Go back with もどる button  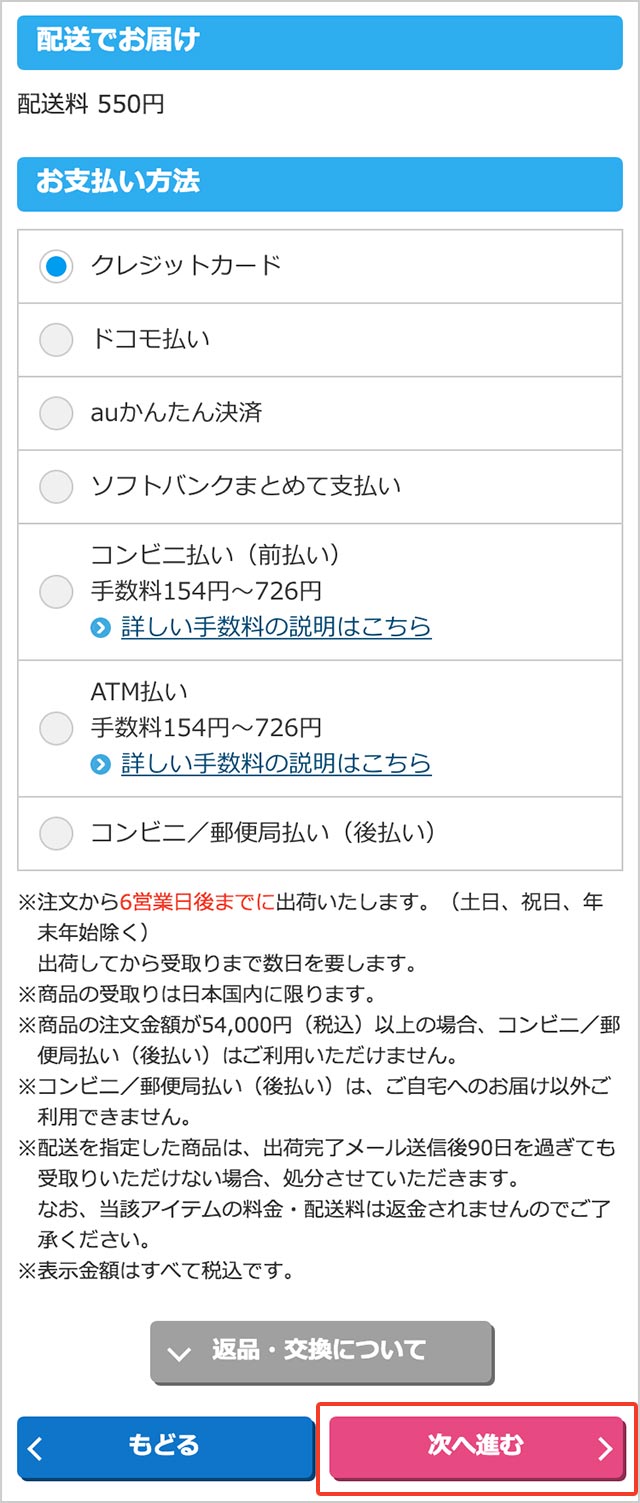tap(165, 1446)
